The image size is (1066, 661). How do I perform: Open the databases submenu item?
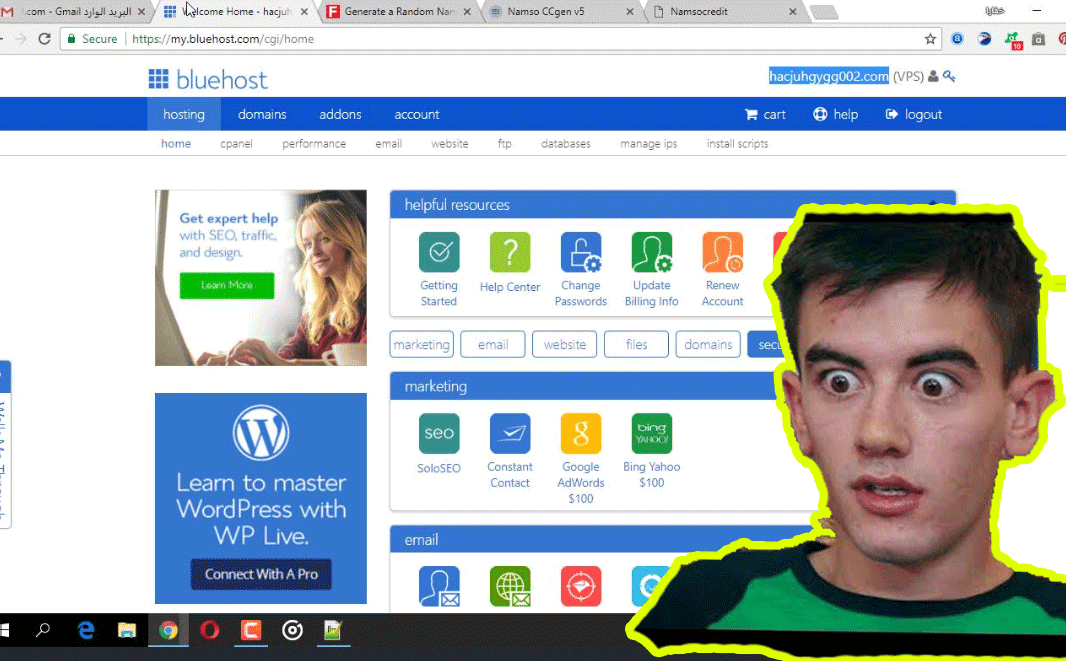[566, 143]
